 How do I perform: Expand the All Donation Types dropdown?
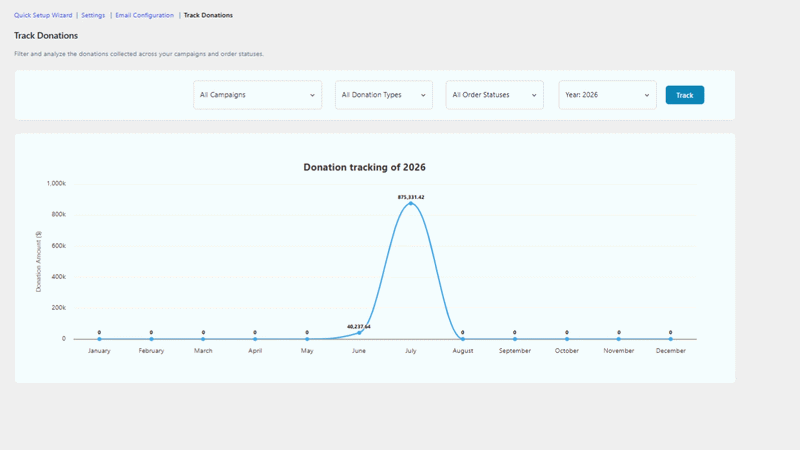[x=384, y=95]
